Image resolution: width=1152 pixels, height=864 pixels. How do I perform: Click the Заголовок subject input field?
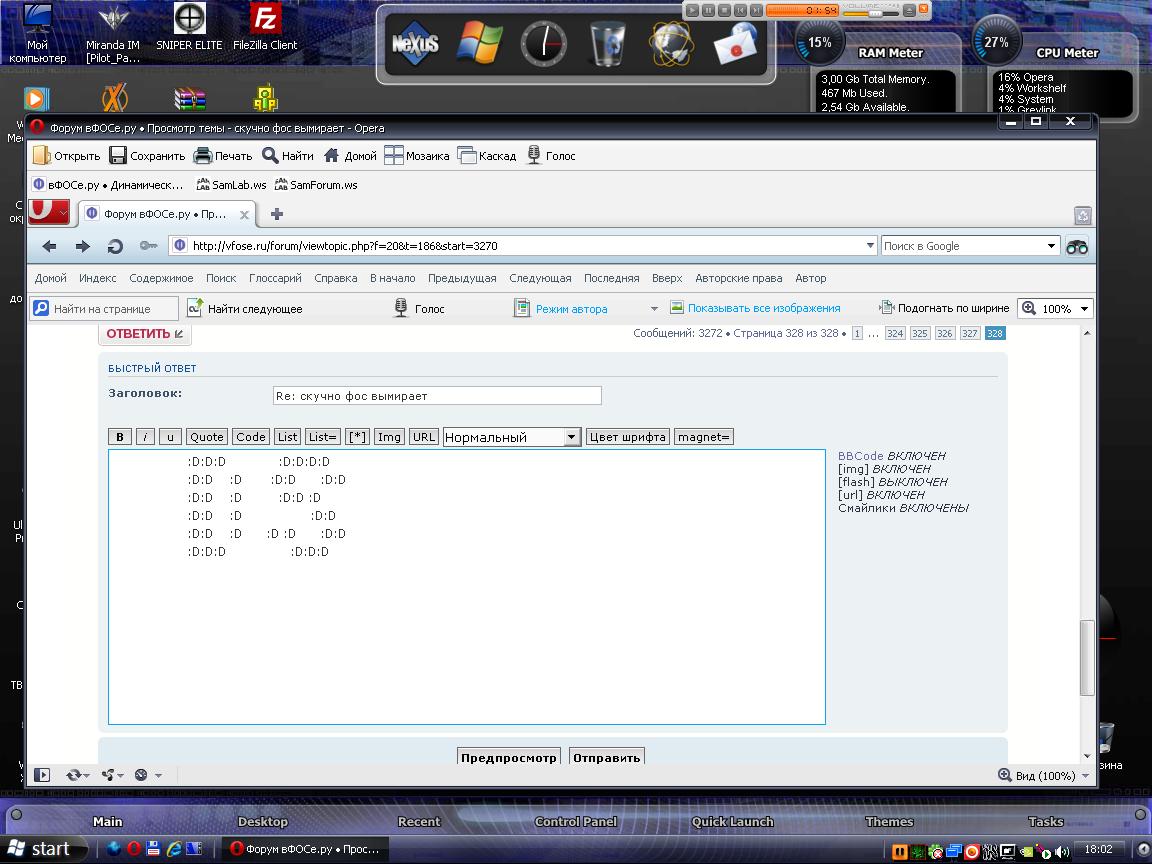(x=437, y=396)
